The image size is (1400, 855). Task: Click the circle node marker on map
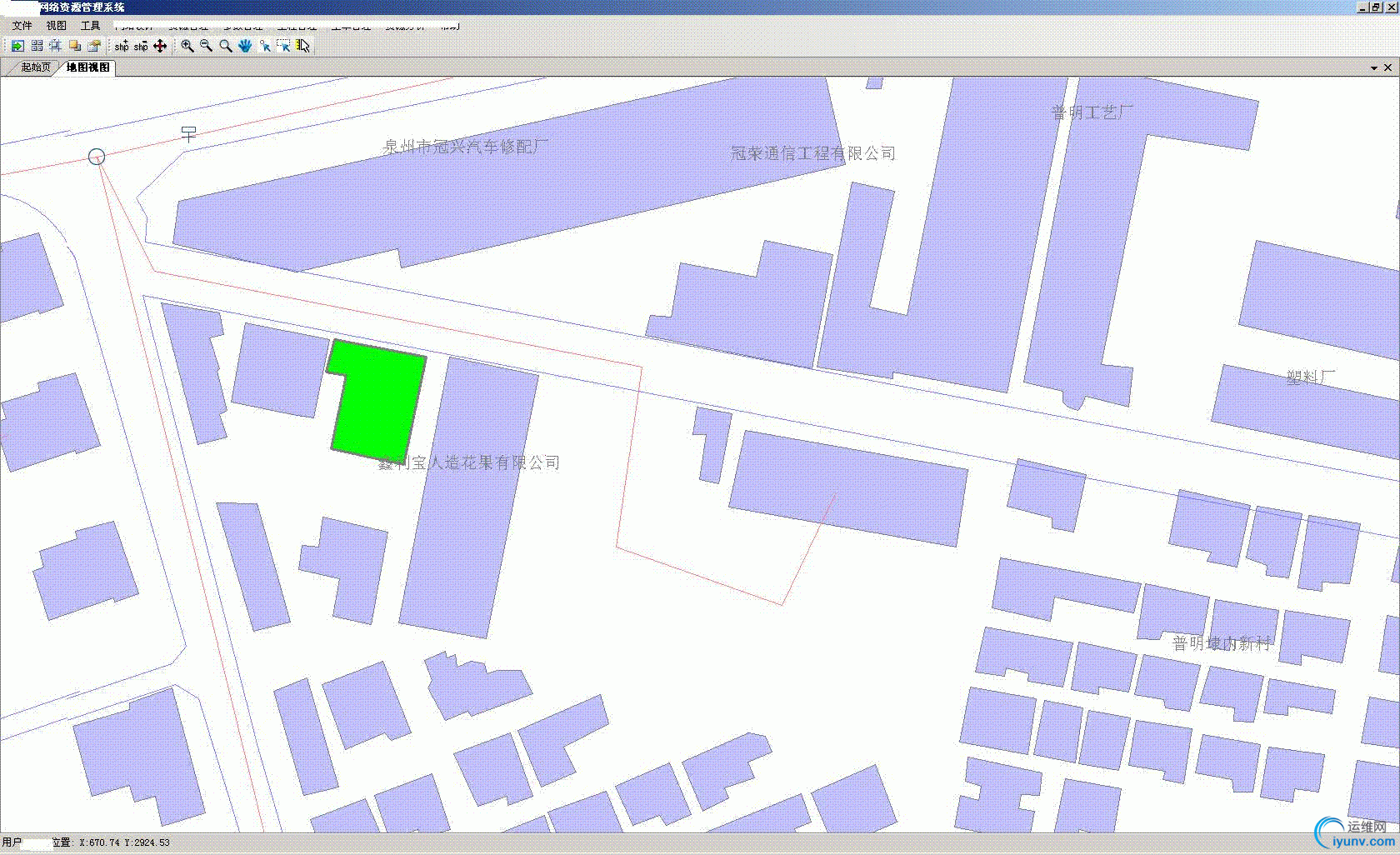tap(97, 157)
